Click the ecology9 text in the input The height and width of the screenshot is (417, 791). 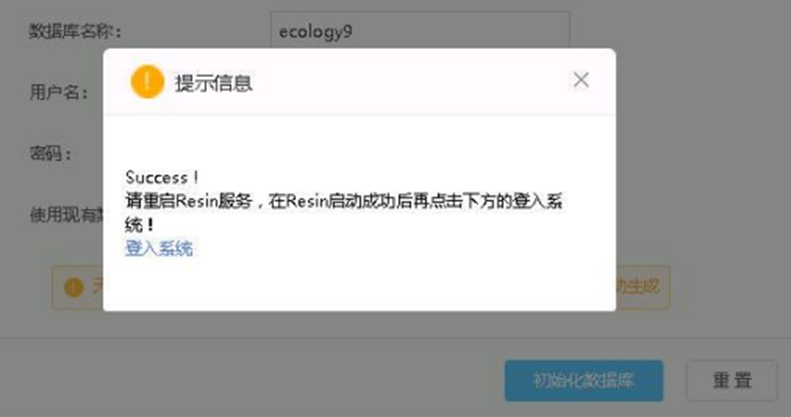coord(316,32)
